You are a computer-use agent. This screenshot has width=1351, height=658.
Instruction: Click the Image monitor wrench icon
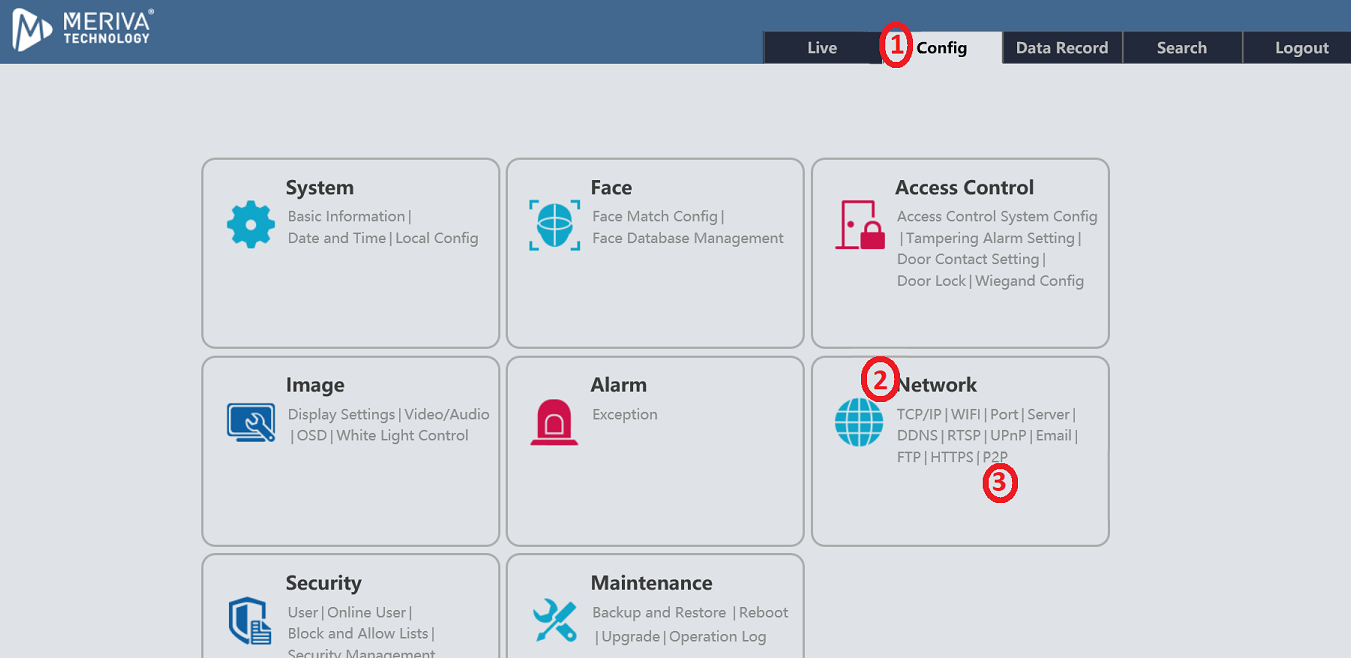coord(250,423)
